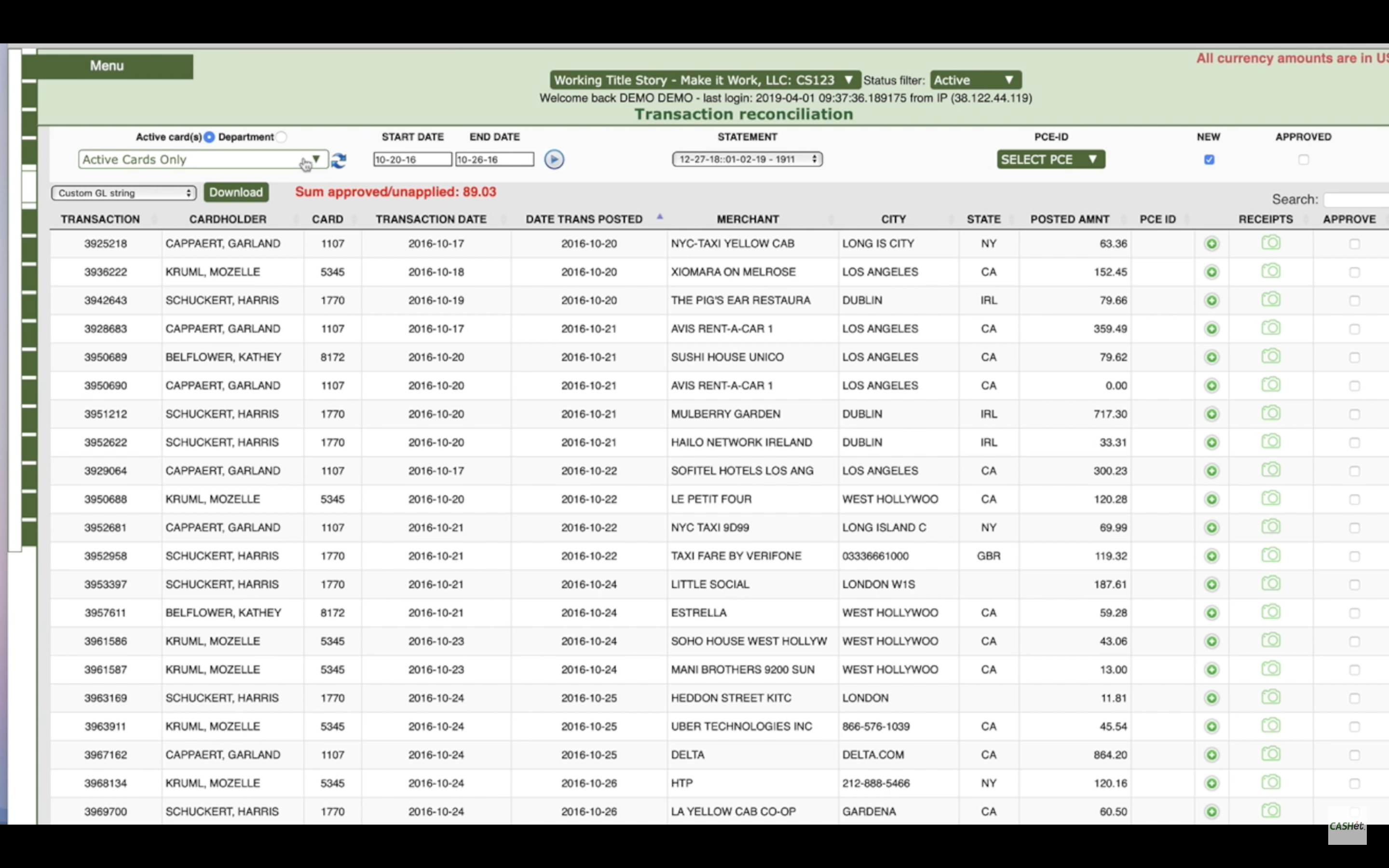This screenshot has width=1389, height=868.
Task: Tick approve checkbox for transaction 3925218
Action: [x=1354, y=244]
